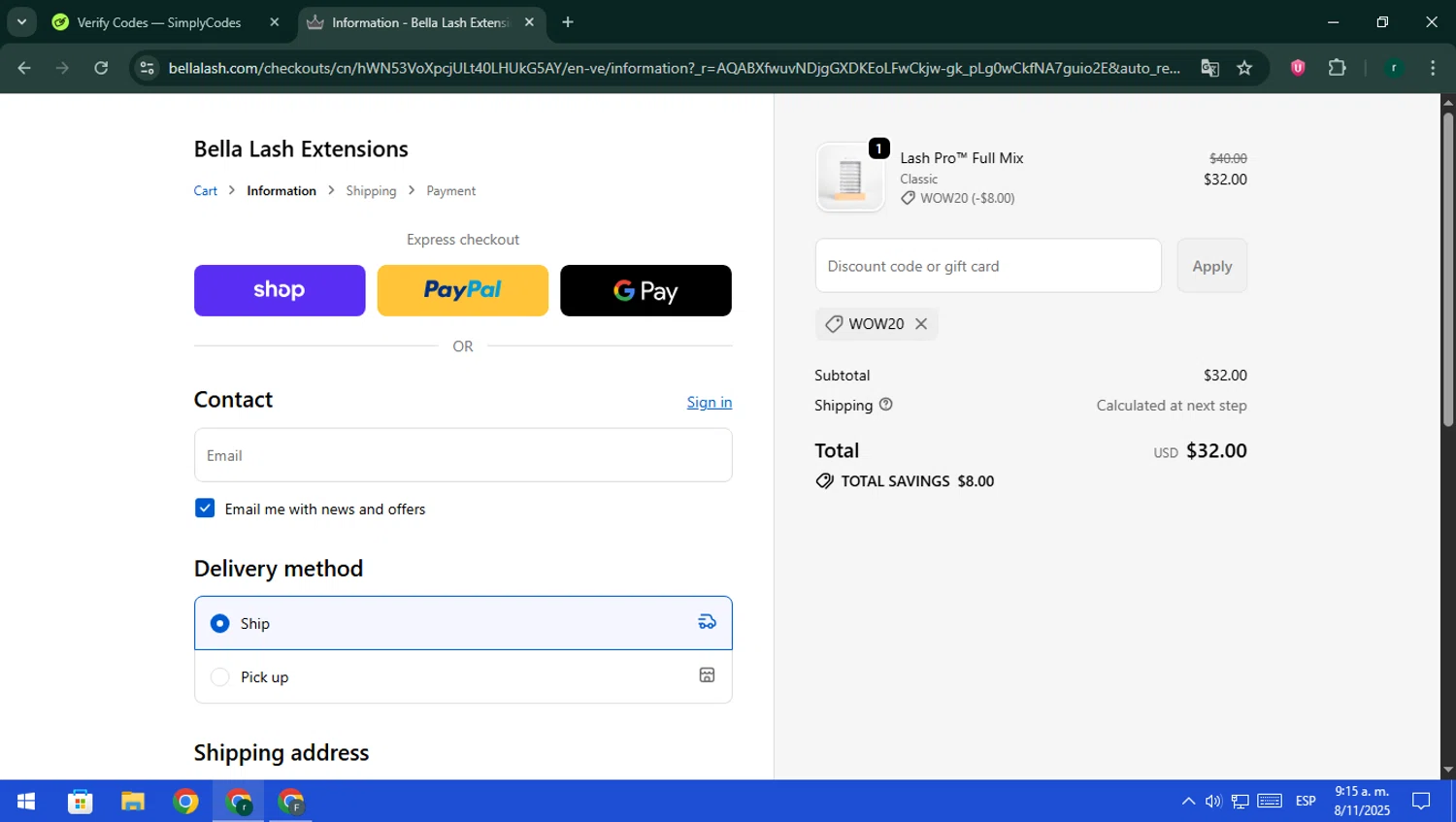This screenshot has width=1456, height=822.
Task: Select the Information breadcrumb step
Action: pyautogui.click(x=281, y=191)
